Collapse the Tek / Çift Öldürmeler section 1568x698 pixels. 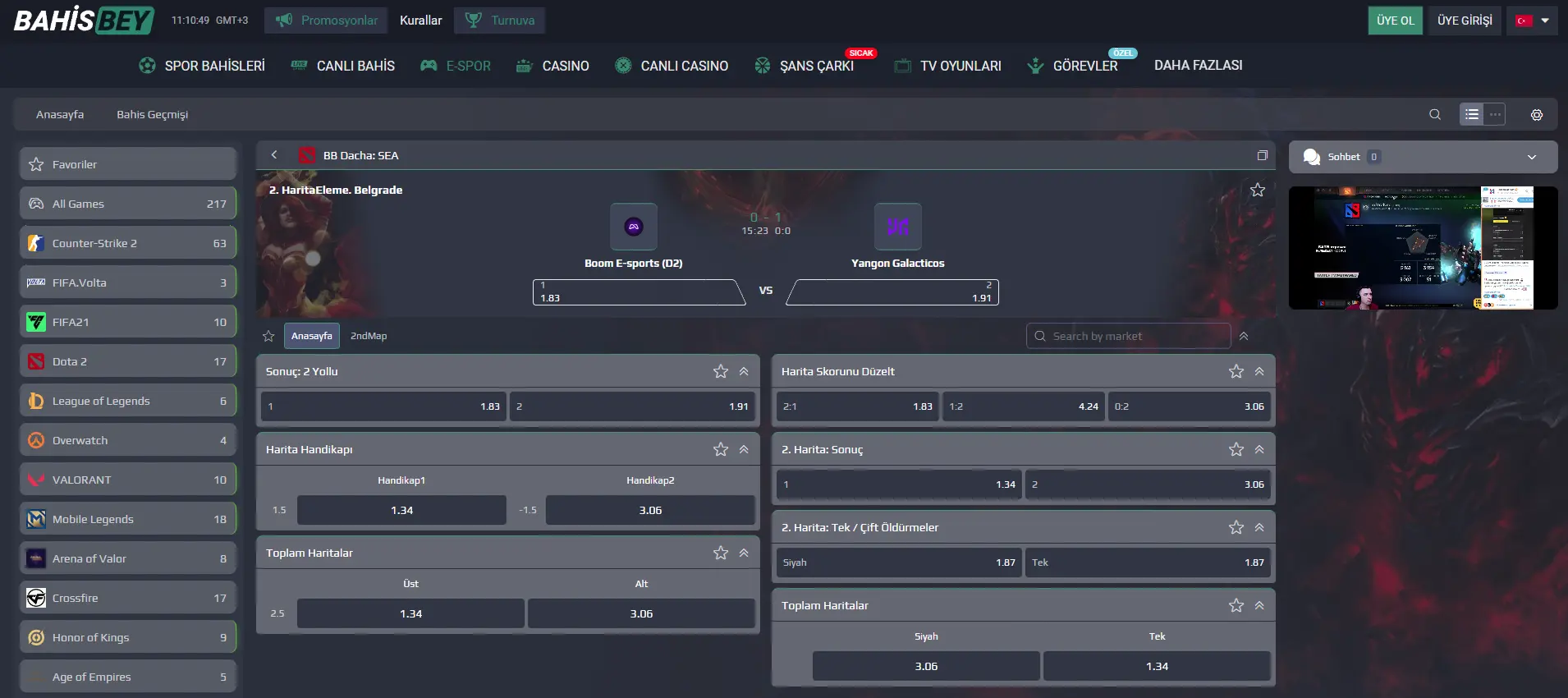click(1259, 527)
